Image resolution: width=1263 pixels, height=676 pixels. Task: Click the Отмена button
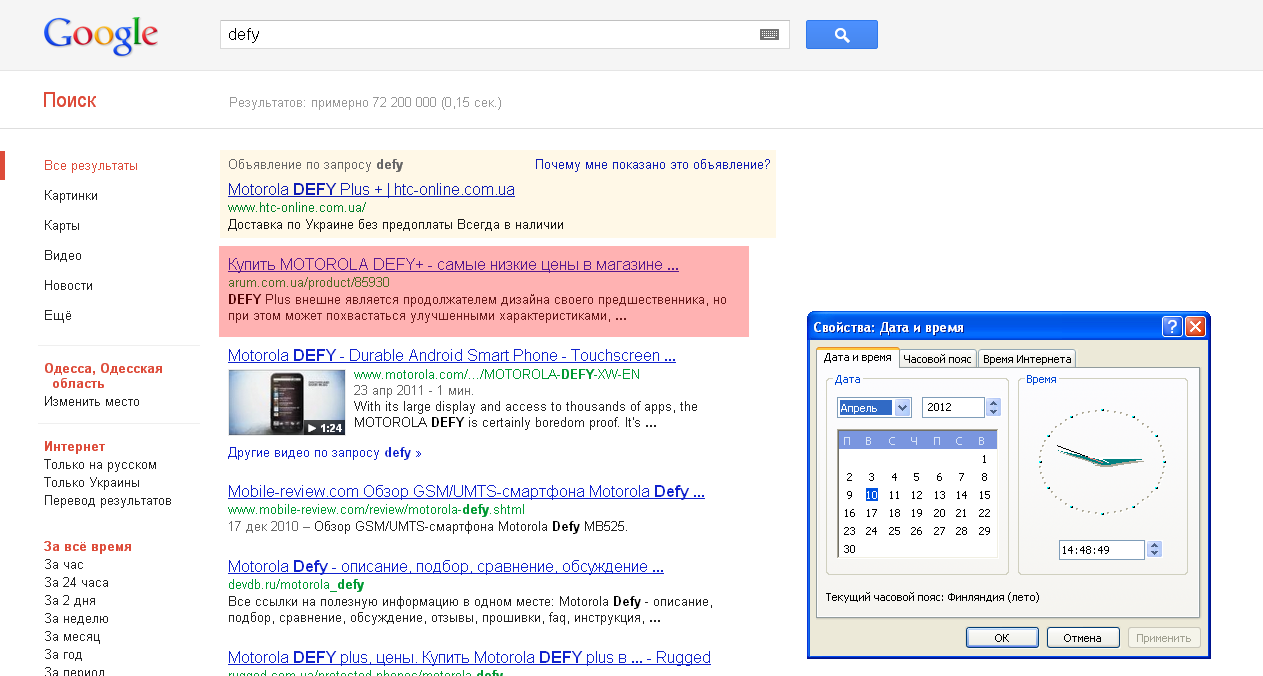1083,638
